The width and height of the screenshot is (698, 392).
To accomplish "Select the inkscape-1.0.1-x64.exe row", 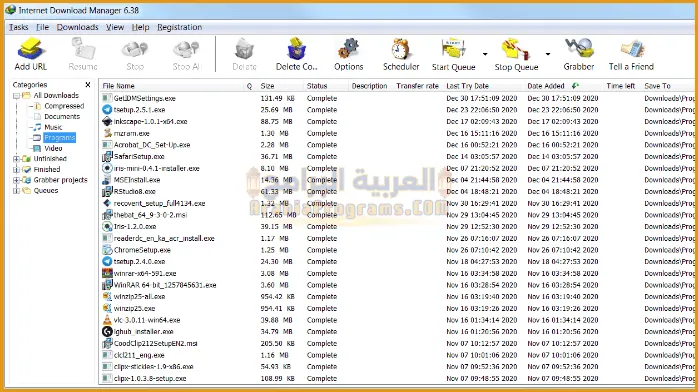I will coord(398,121).
